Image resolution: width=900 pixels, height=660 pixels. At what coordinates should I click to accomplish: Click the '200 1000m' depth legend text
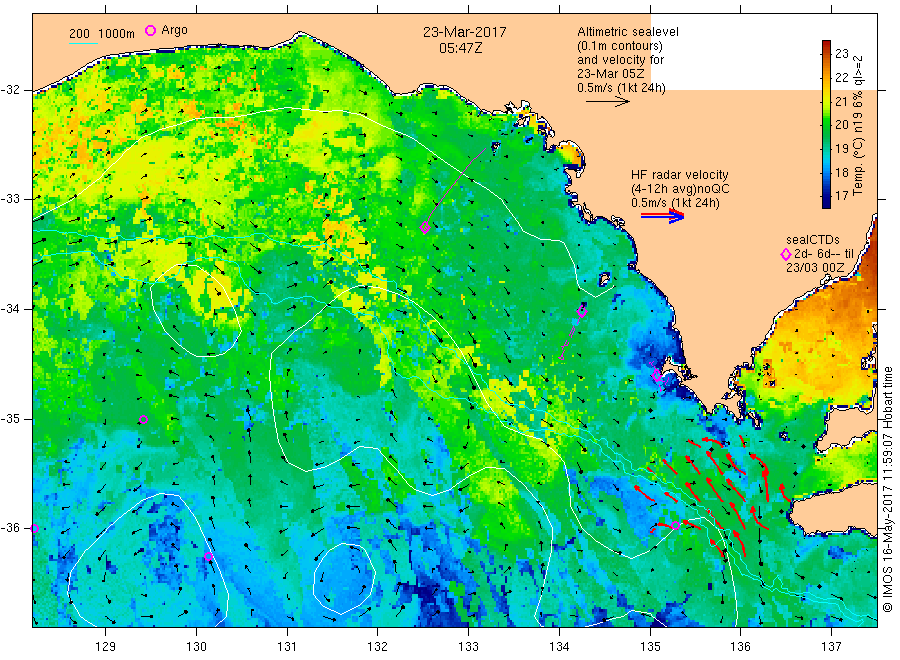102,34
